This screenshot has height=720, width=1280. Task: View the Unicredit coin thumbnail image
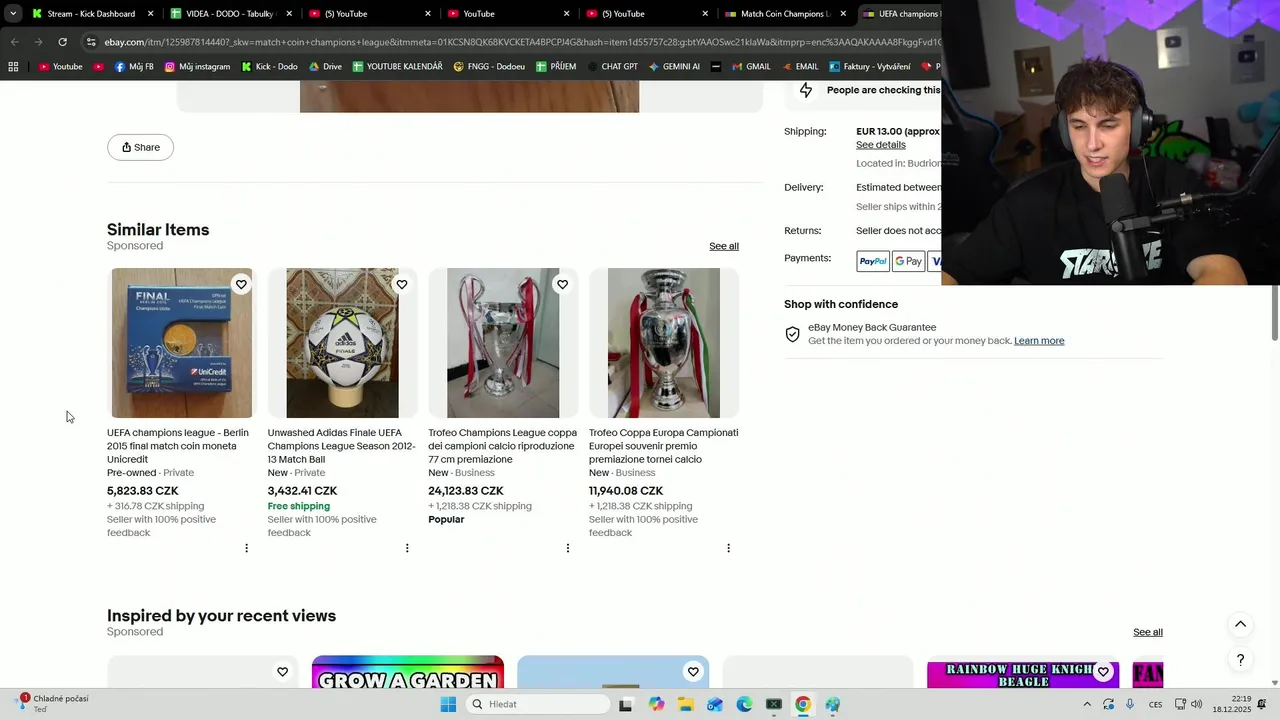pyautogui.click(x=182, y=343)
